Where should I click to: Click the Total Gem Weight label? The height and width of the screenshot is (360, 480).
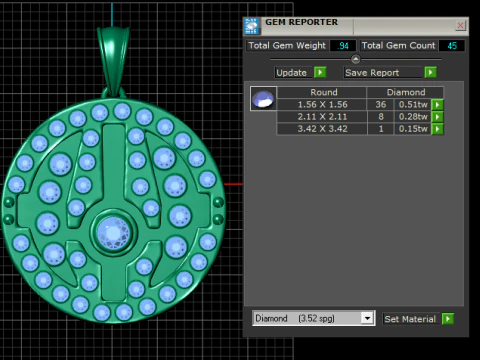287,46
